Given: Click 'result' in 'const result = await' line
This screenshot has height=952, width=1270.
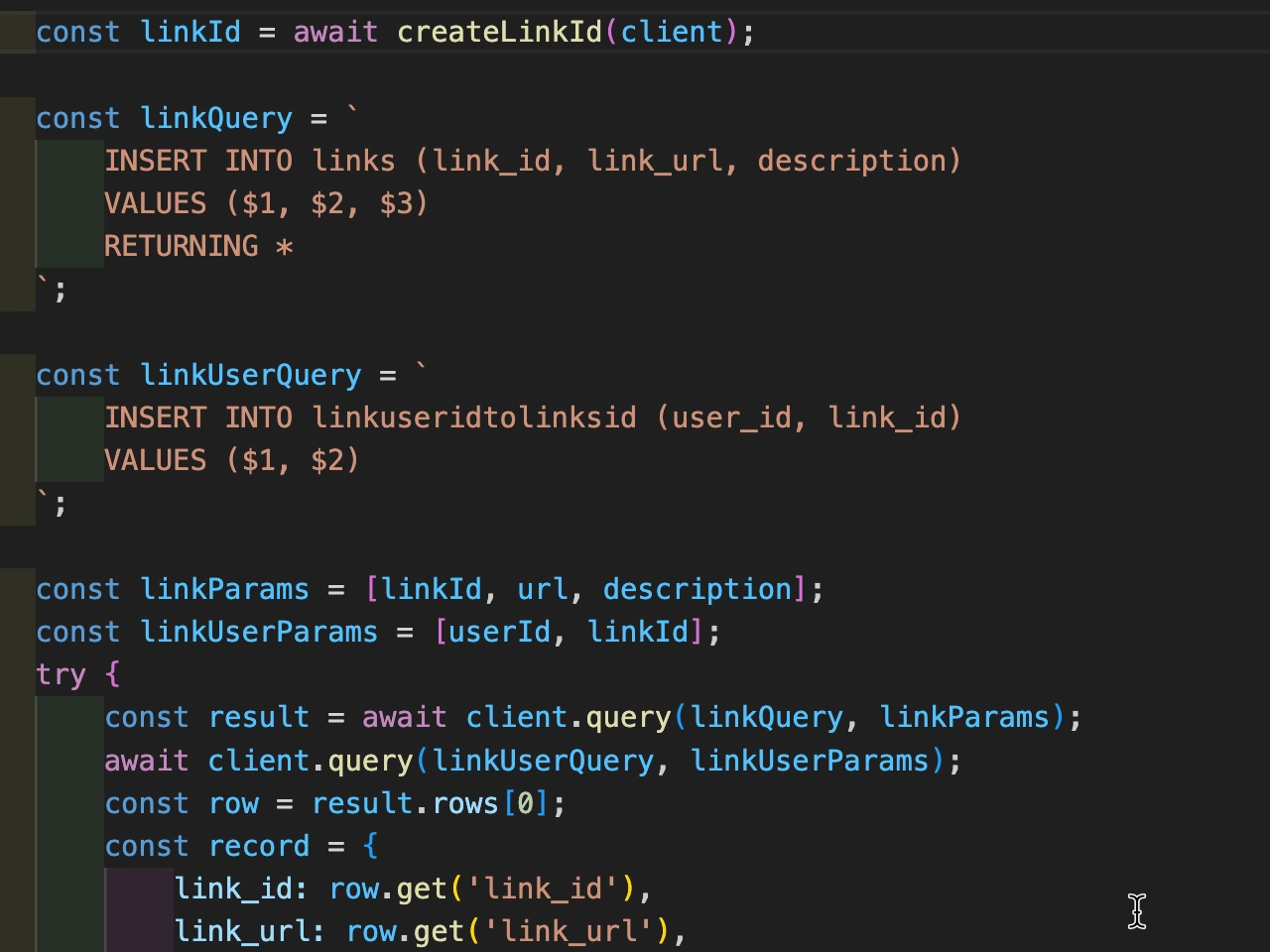Looking at the screenshot, I should click(x=259, y=717).
